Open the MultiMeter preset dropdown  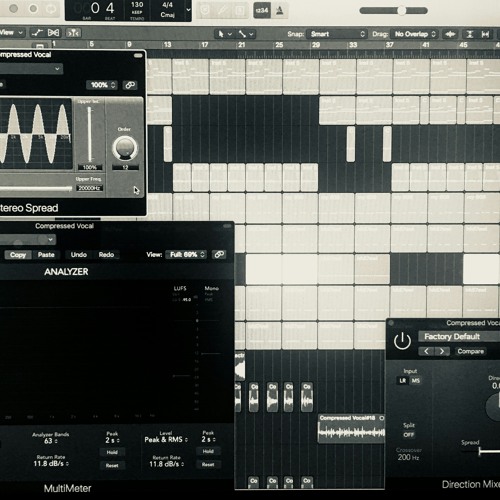click(x=27, y=239)
